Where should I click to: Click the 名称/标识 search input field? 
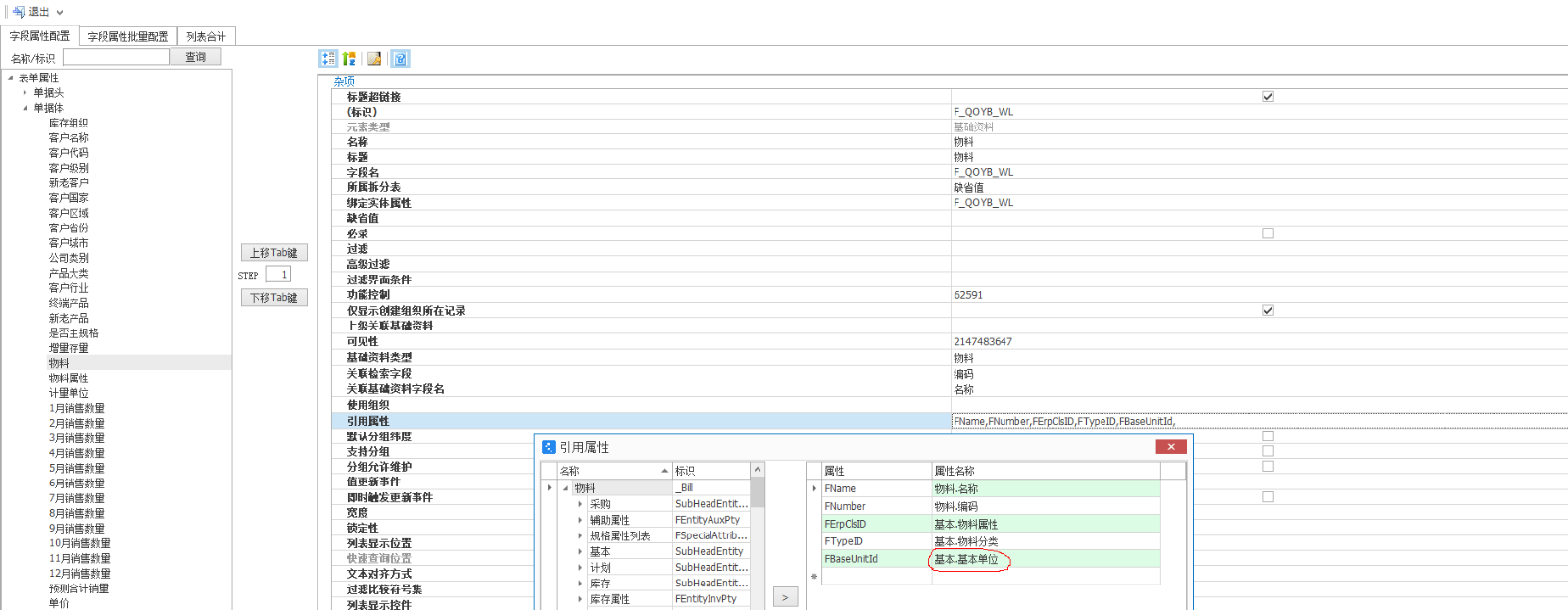pyautogui.click(x=116, y=57)
